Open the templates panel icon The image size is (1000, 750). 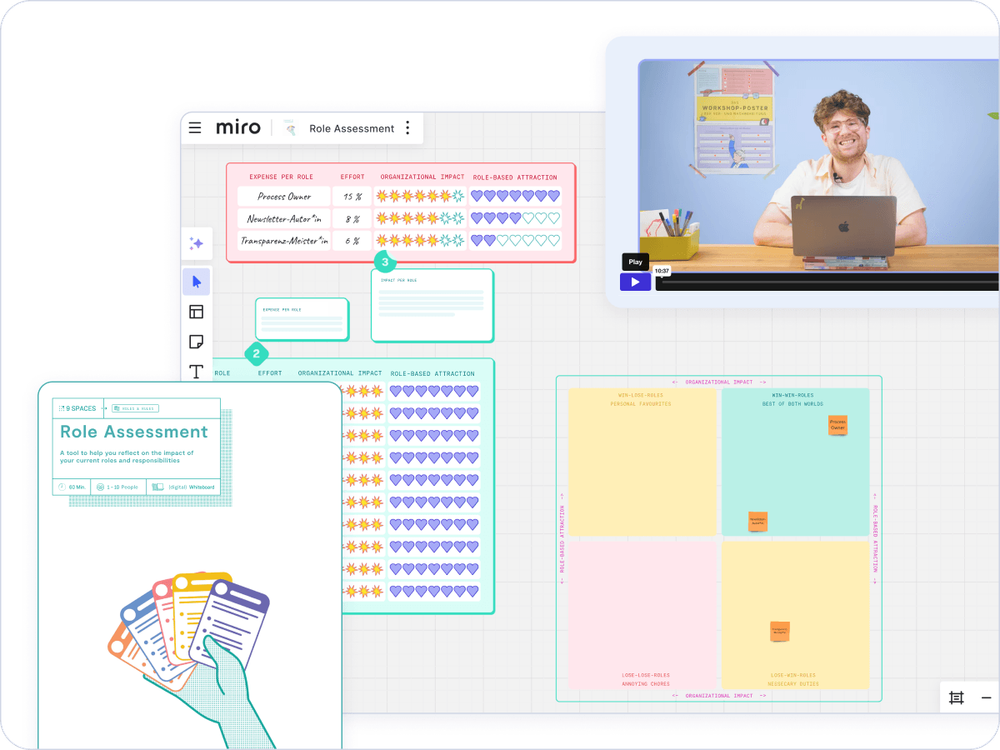click(x=196, y=312)
